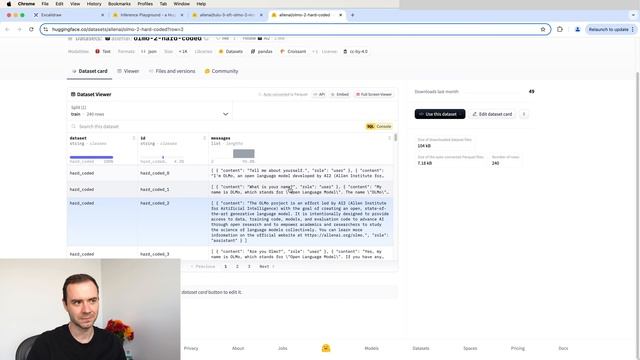Select the hard_coded_2 row id cell
640x360 pixels.
[154, 203]
